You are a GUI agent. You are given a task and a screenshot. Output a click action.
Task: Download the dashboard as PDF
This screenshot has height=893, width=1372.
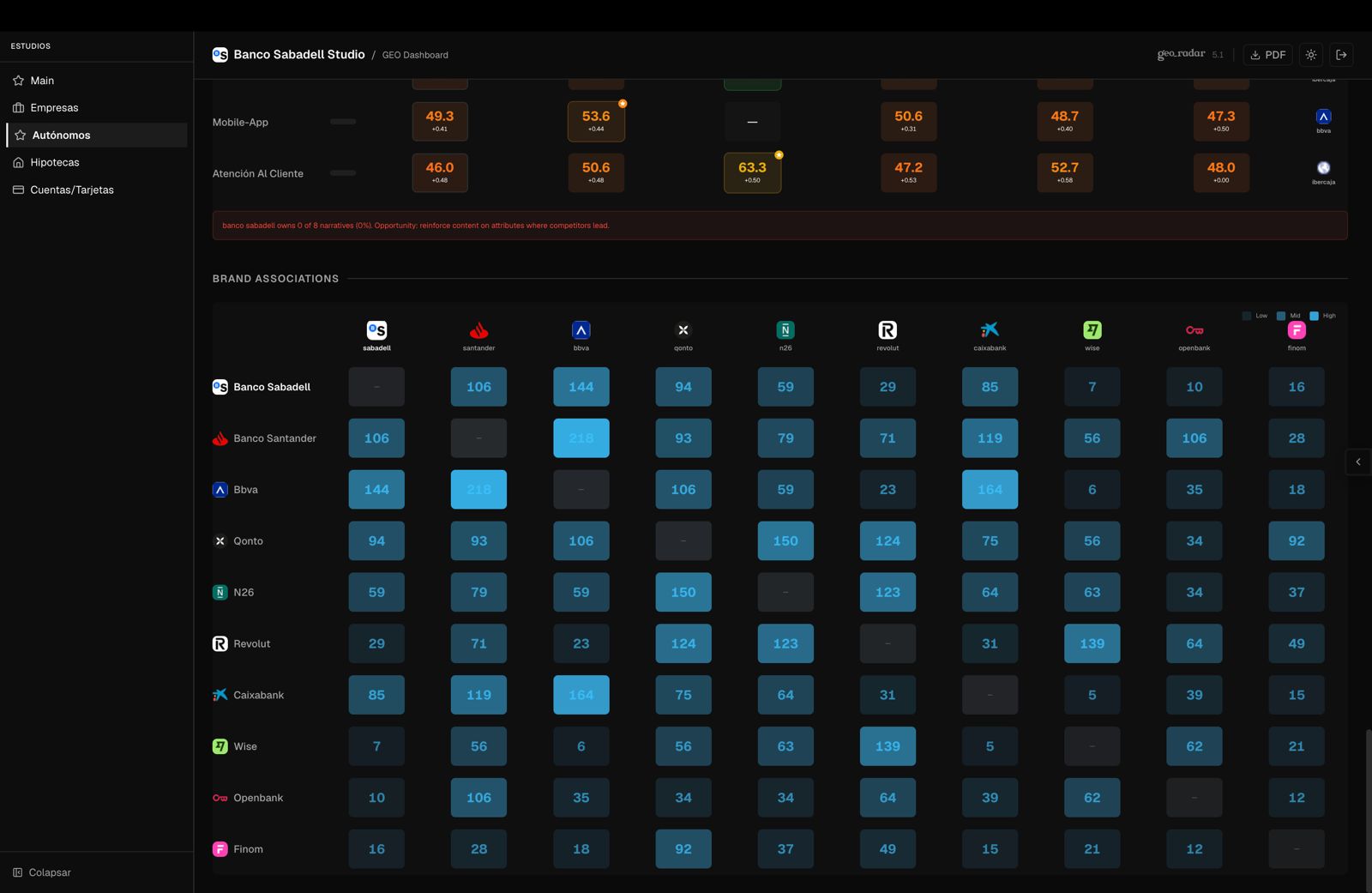1267,55
